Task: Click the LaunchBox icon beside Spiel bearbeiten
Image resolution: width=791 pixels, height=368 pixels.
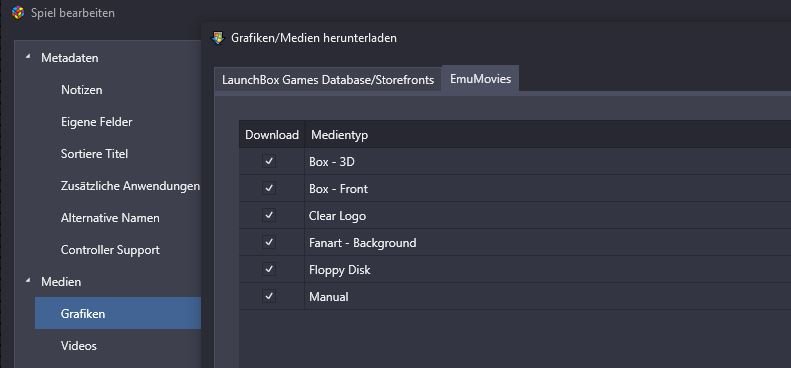Action: pos(18,13)
